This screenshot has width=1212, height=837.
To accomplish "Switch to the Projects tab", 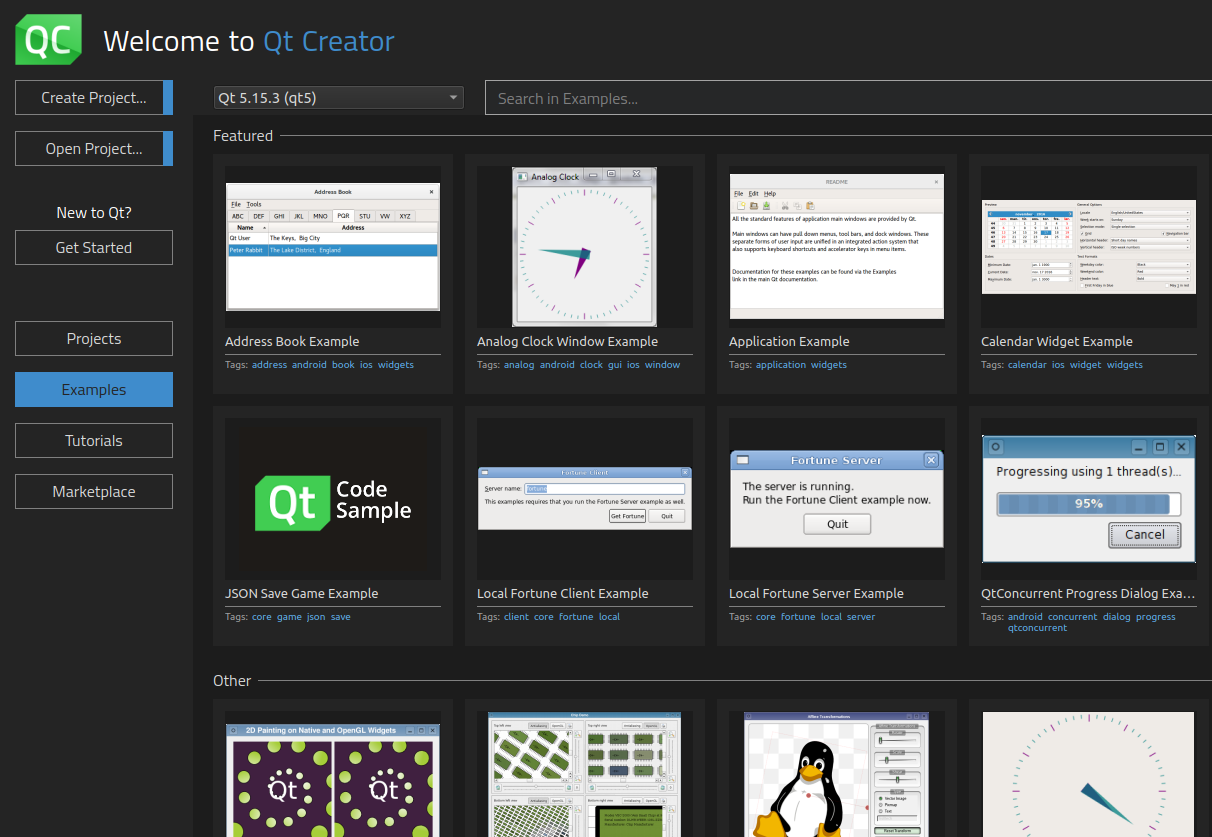I will pos(94,339).
